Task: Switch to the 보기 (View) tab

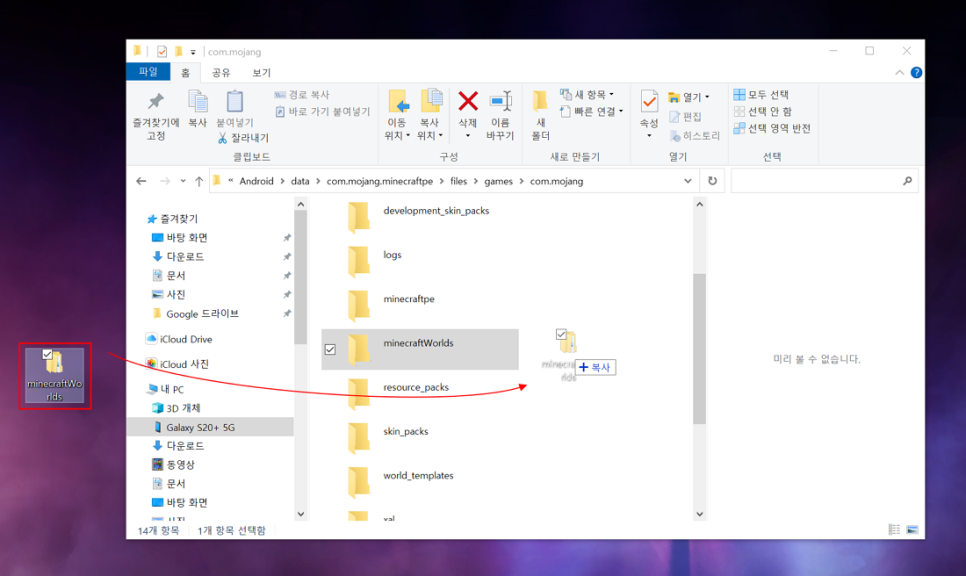Action: click(x=261, y=73)
